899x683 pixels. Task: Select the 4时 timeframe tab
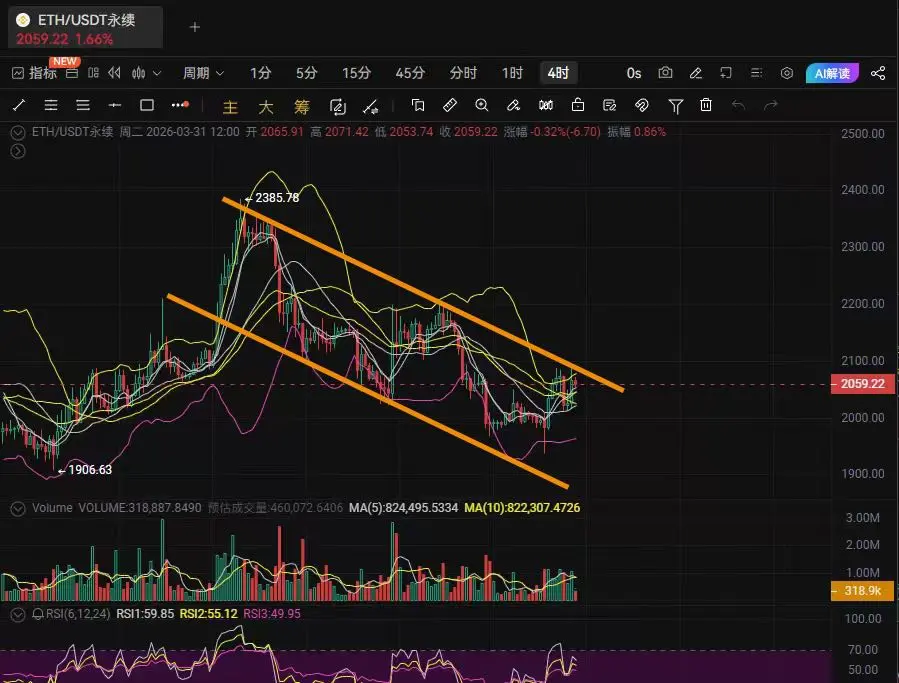point(558,73)
